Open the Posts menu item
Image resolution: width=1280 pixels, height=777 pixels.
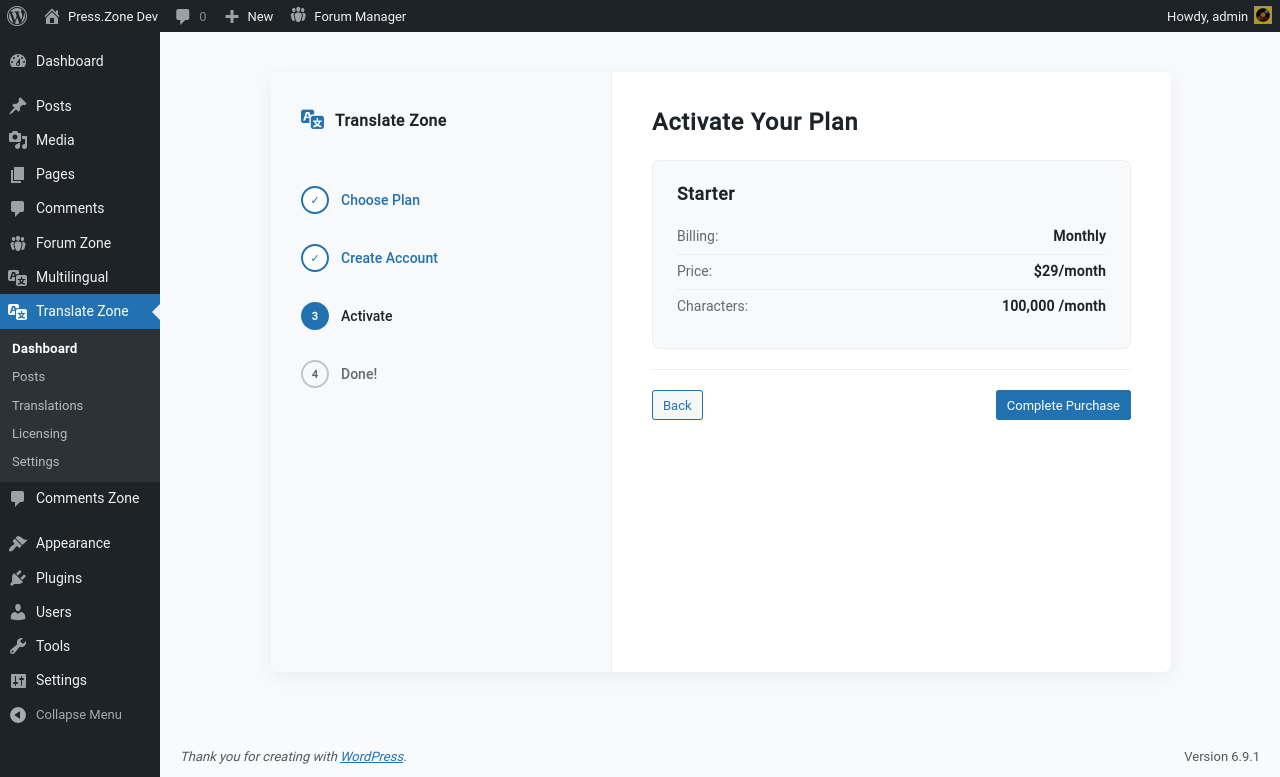[80, 106]
